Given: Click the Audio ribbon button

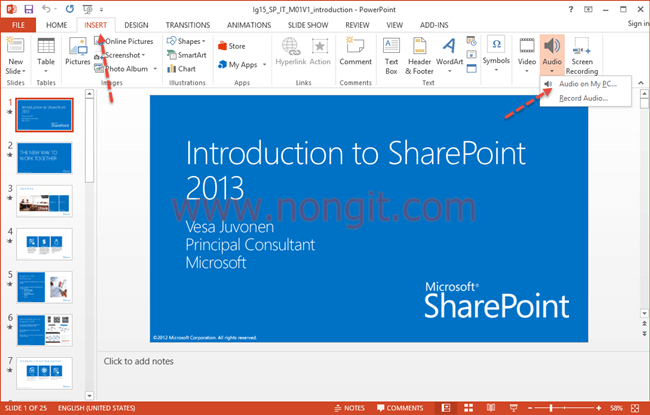Looking at the screenshot, I should coord(552,55).
